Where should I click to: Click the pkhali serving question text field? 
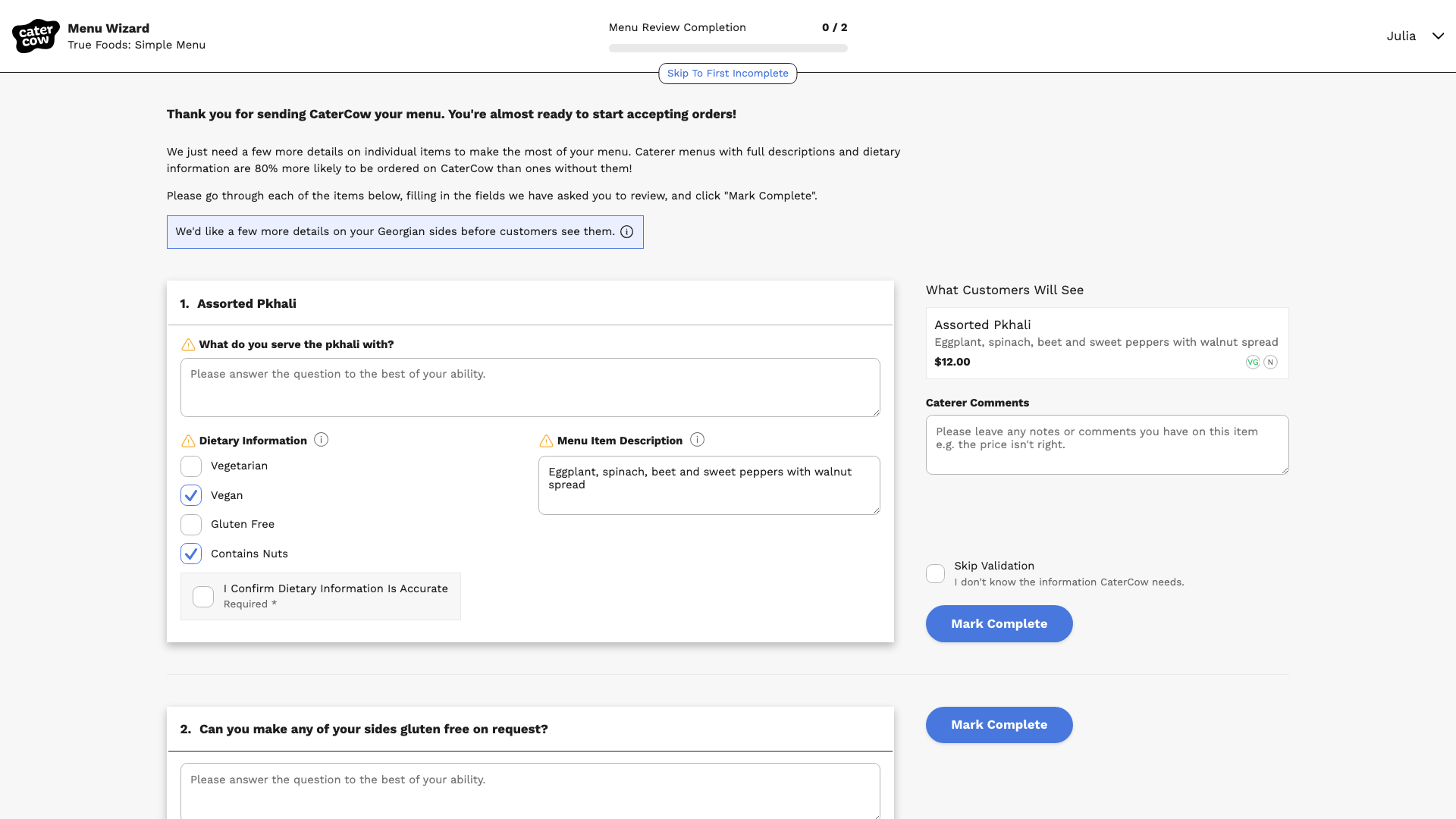point(530,388)
